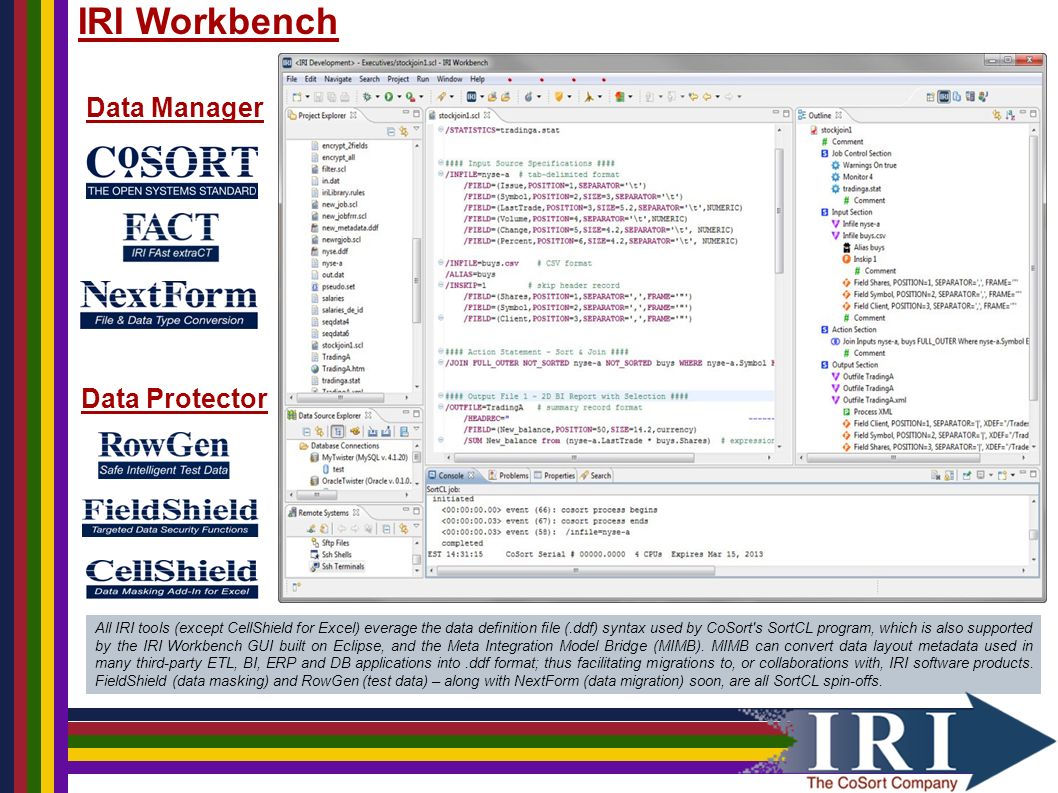Click the sync link icon in Outline toolbar

coord(997,115)
